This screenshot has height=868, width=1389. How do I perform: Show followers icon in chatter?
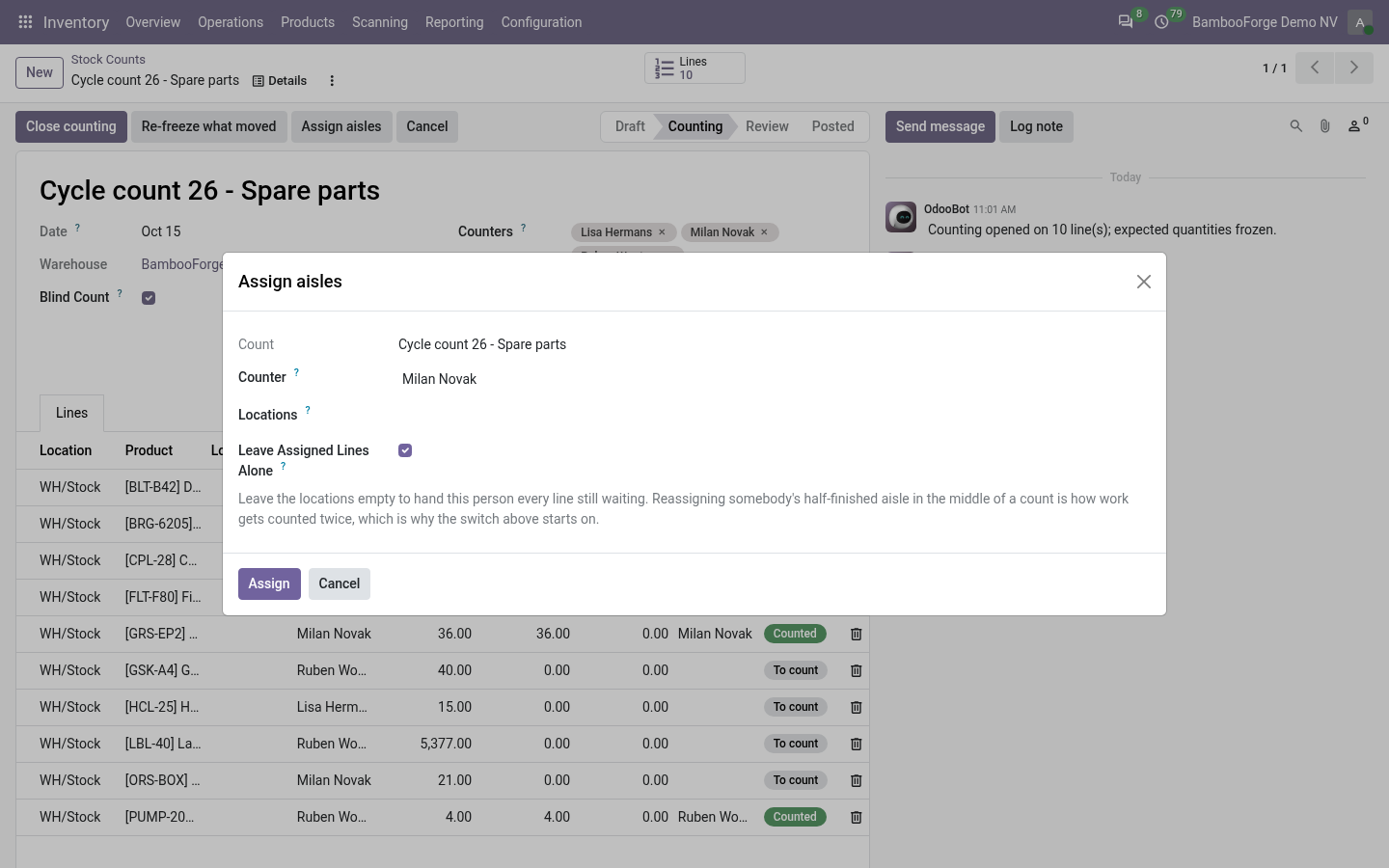click(x=1357, y=125)
